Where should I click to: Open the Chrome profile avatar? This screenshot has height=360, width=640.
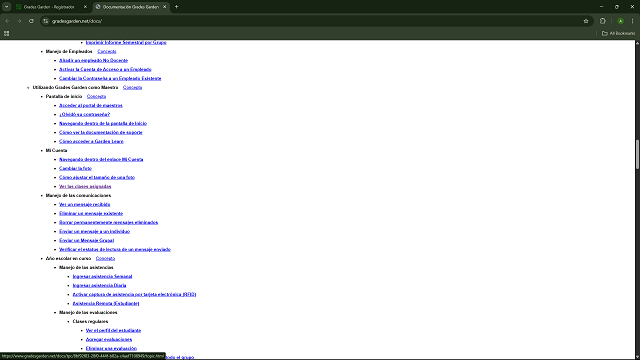(620, 21)
